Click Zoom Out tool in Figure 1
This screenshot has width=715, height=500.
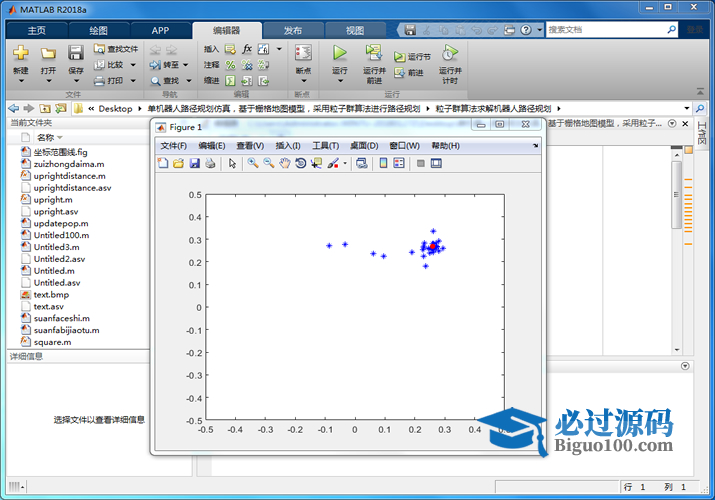269,163
